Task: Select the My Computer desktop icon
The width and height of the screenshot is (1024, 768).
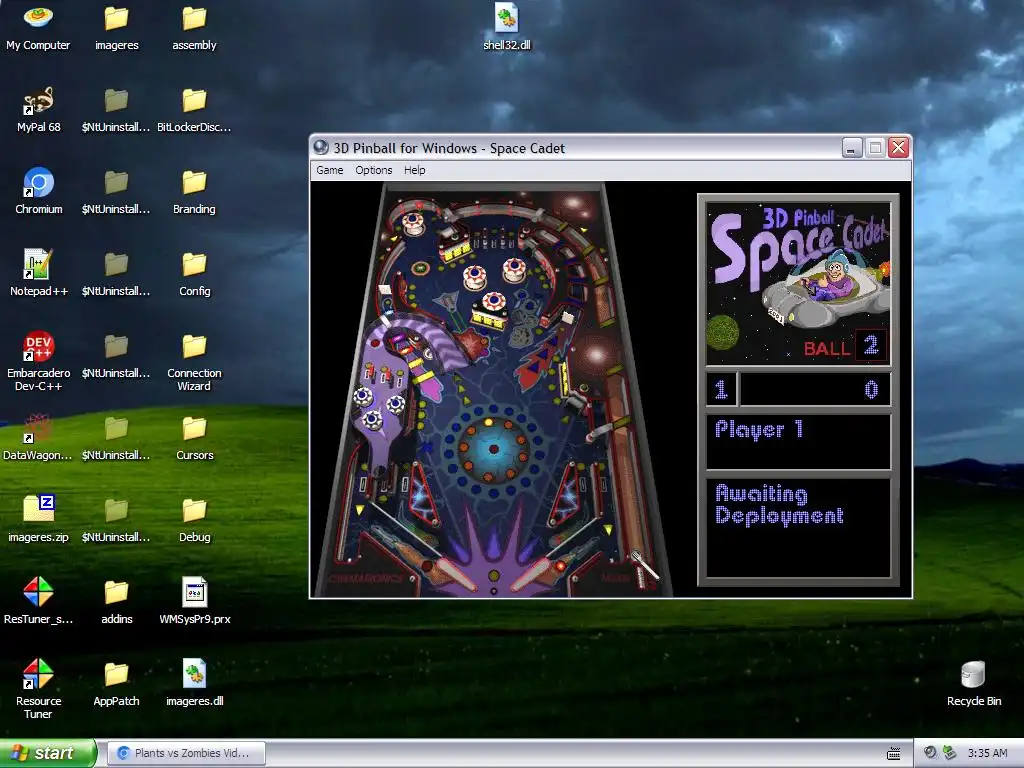Action: (x=38, y=29)
